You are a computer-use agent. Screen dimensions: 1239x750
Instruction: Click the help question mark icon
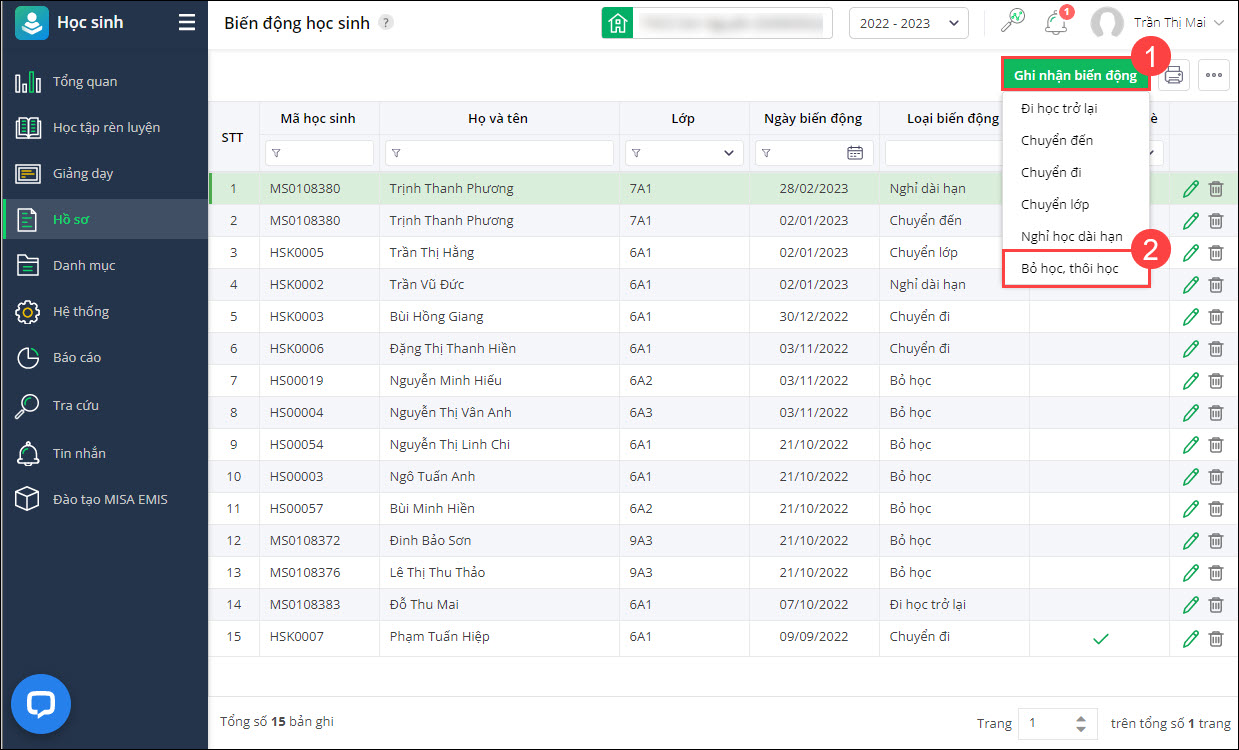tap(387, 23)
